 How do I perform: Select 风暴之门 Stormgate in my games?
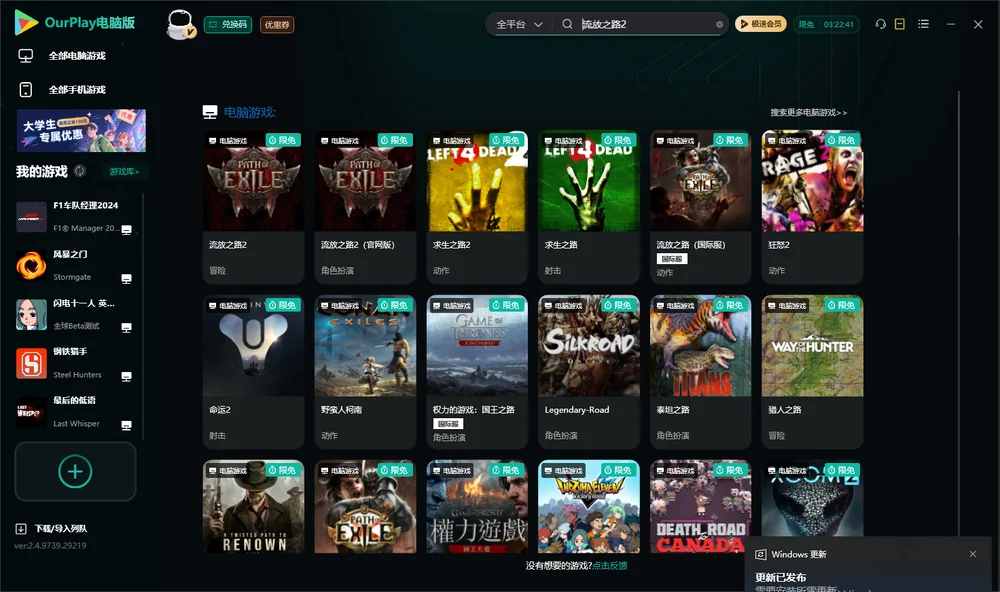tap(75, 265)
